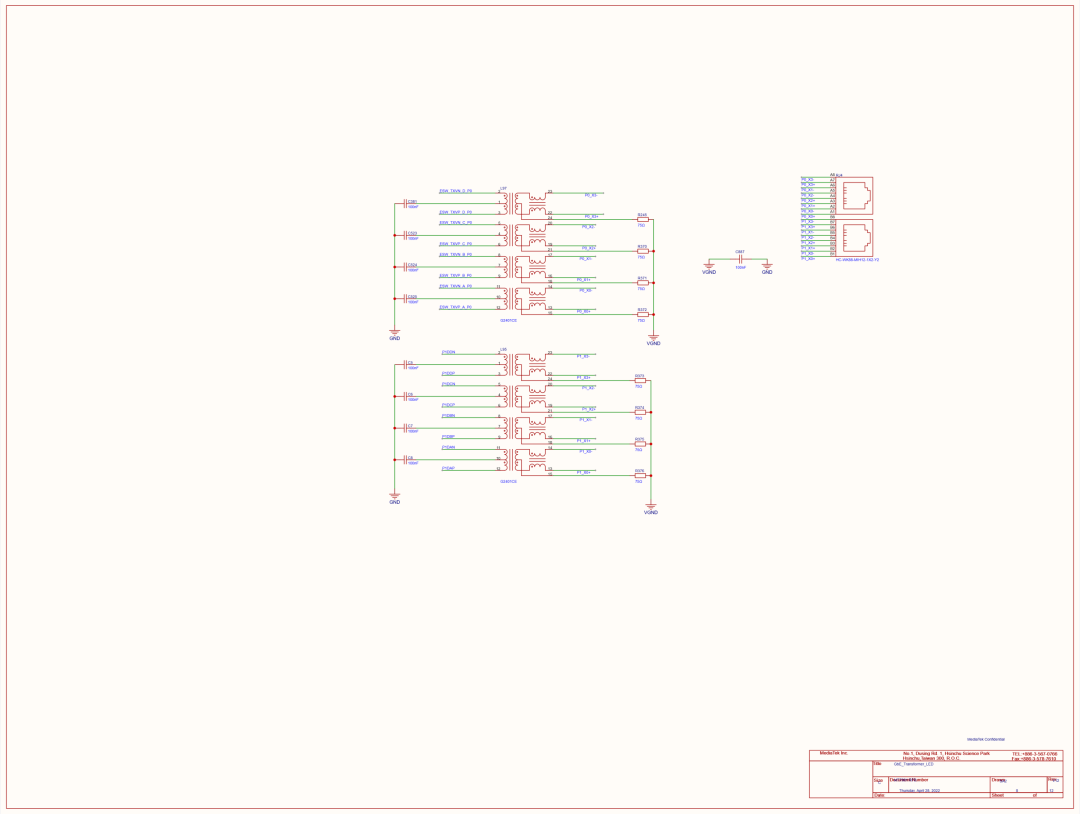Click the 75Ω value under resistor R248
Image resolution: width=1080 pixels, height=814 pixels.
pos(641,225)
